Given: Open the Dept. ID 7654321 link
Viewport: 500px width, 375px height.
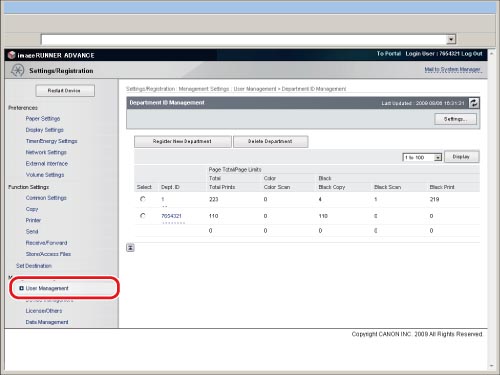Looking at the screenshot, I should [x=171, y=216].
